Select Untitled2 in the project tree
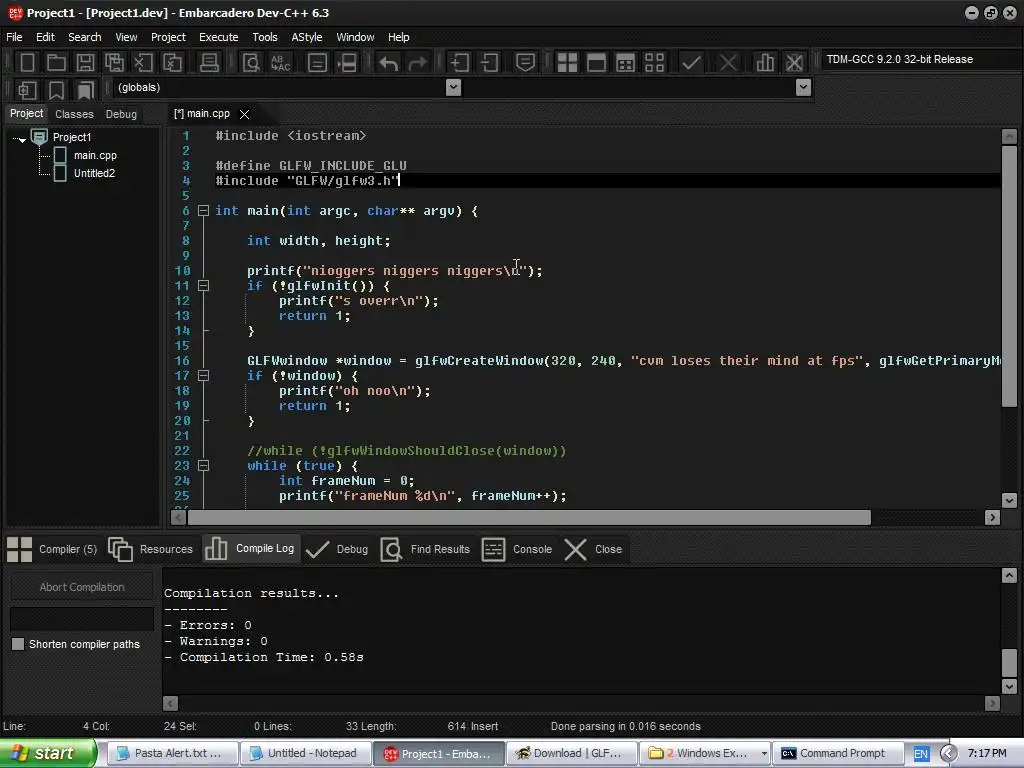 [94, 173]
